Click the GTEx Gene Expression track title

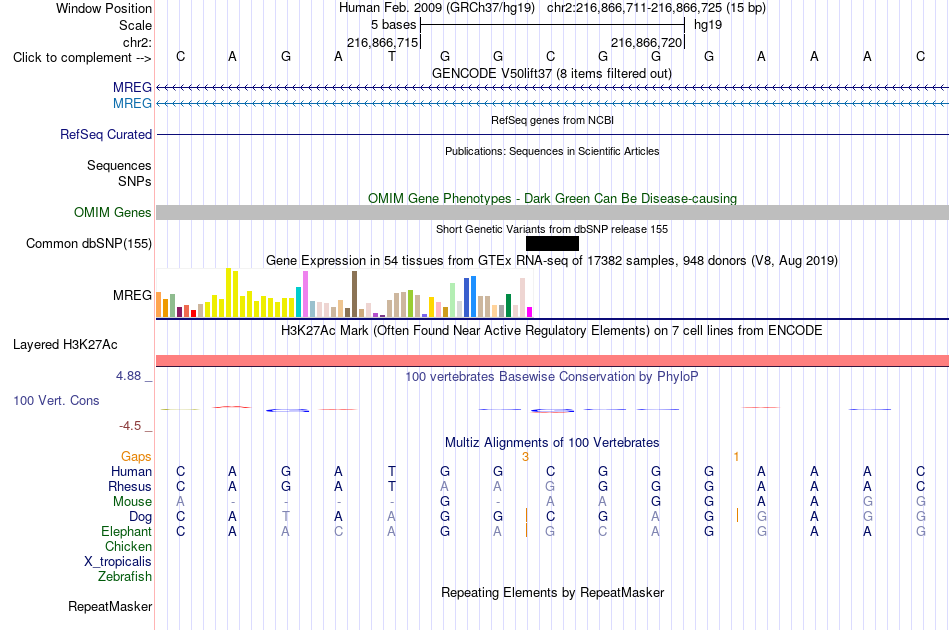click(x=552, y=260)
